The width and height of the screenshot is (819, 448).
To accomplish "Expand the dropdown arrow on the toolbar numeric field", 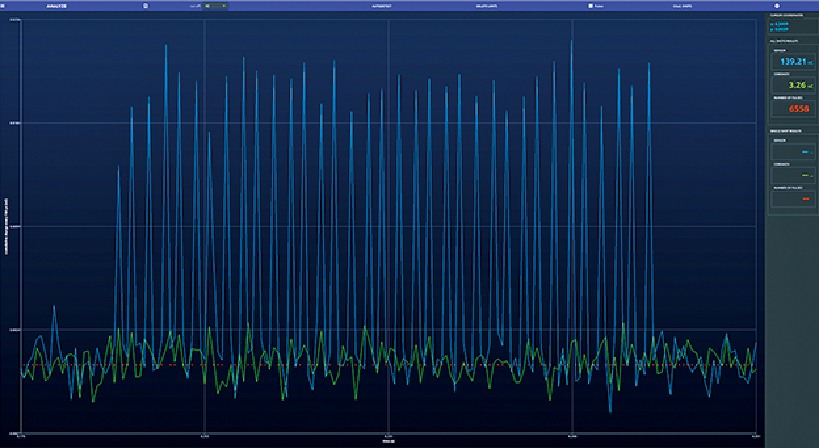I will point(223,5).
